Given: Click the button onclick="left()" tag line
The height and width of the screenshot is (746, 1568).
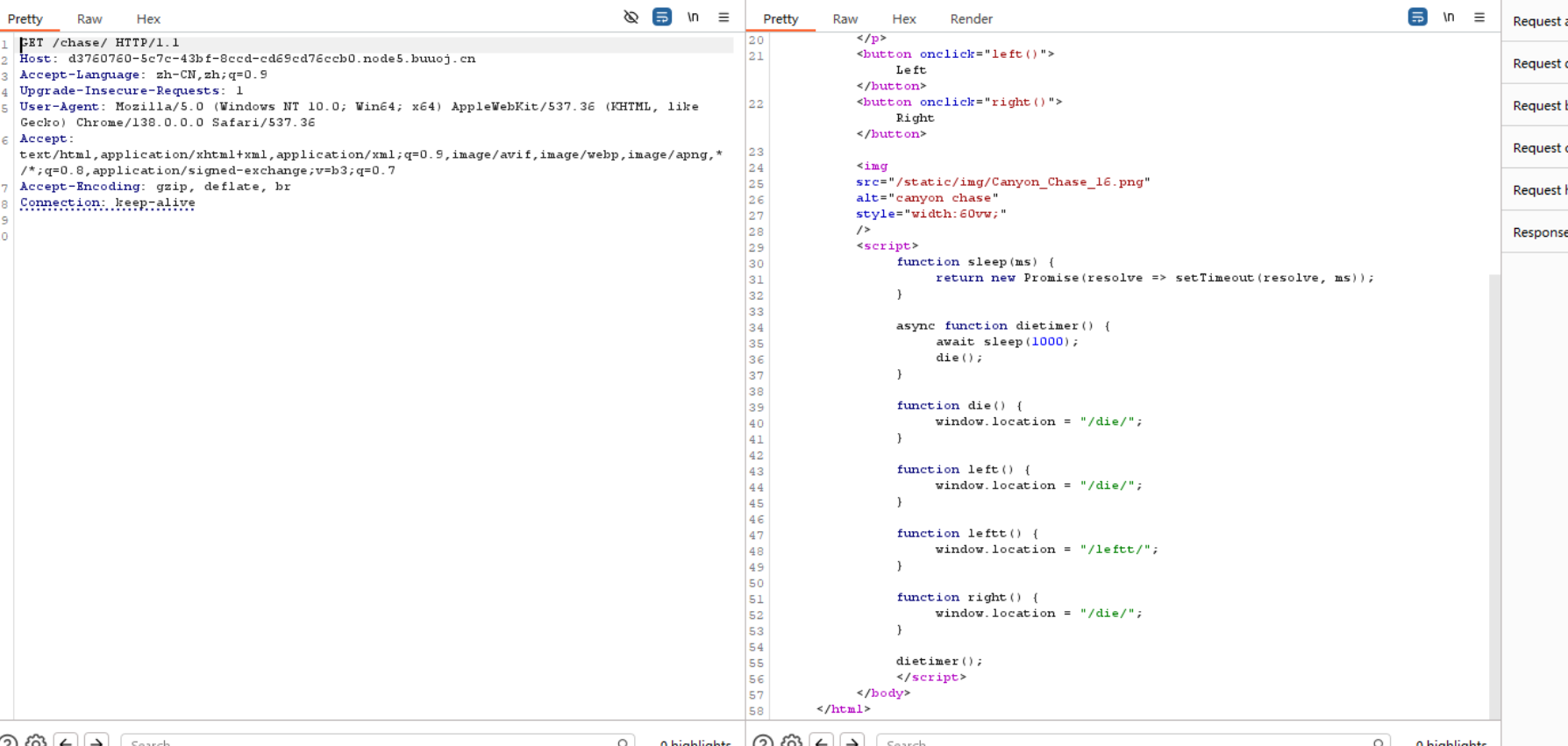Looking at the screenshot, I should tap(956, 53).
